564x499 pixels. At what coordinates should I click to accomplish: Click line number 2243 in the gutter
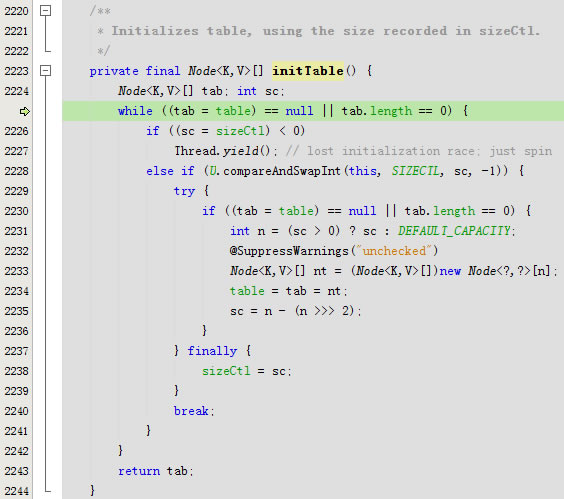(x=16, y=471)
